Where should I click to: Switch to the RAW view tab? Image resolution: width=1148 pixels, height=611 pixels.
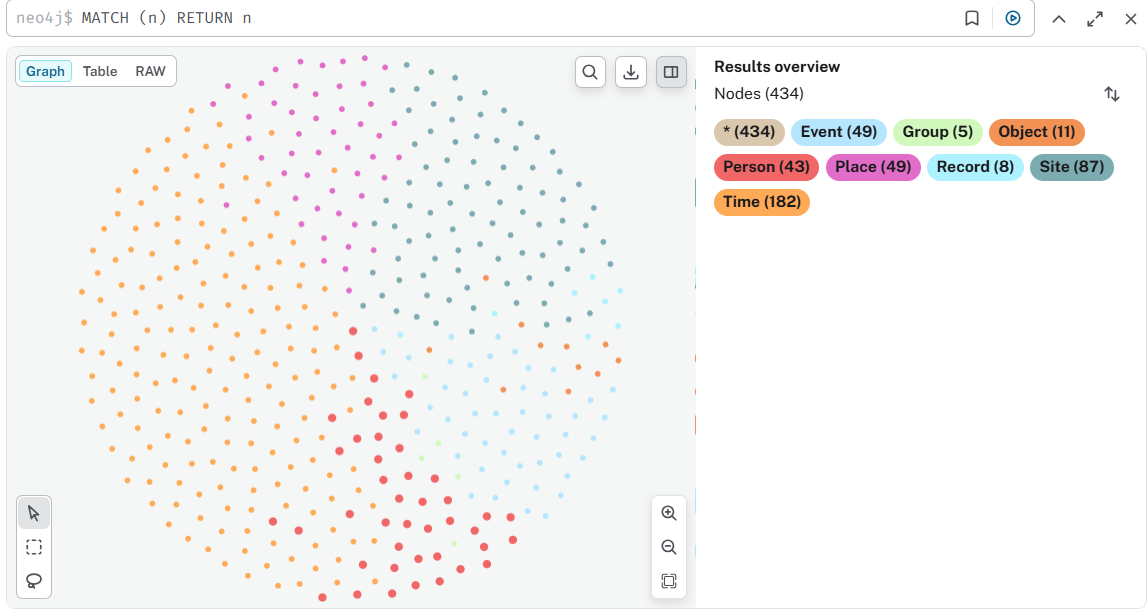tap(151, 71)
